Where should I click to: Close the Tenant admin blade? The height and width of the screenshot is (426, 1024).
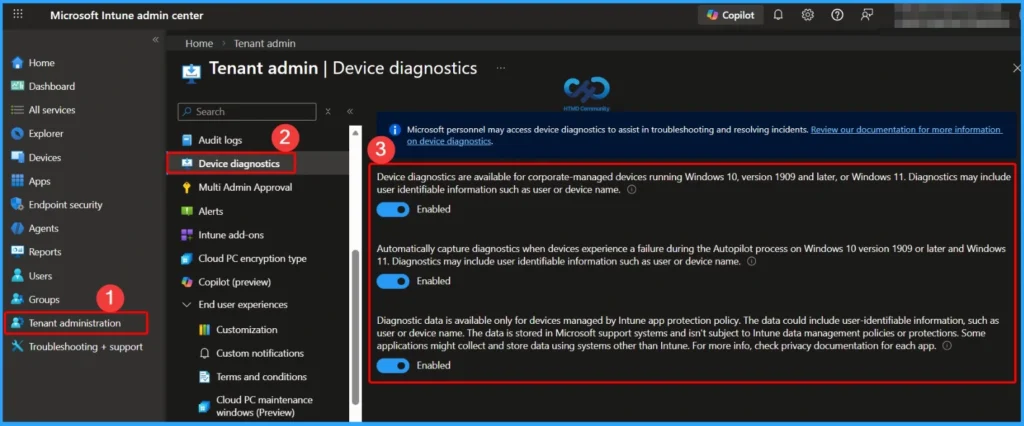tap(1017, 68)
